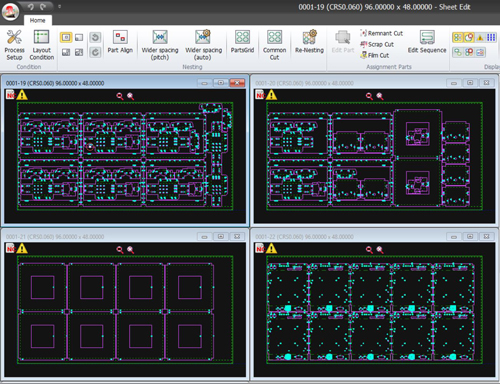
Task: Activate the Common Cut tool
Action: tap(274, 45)
